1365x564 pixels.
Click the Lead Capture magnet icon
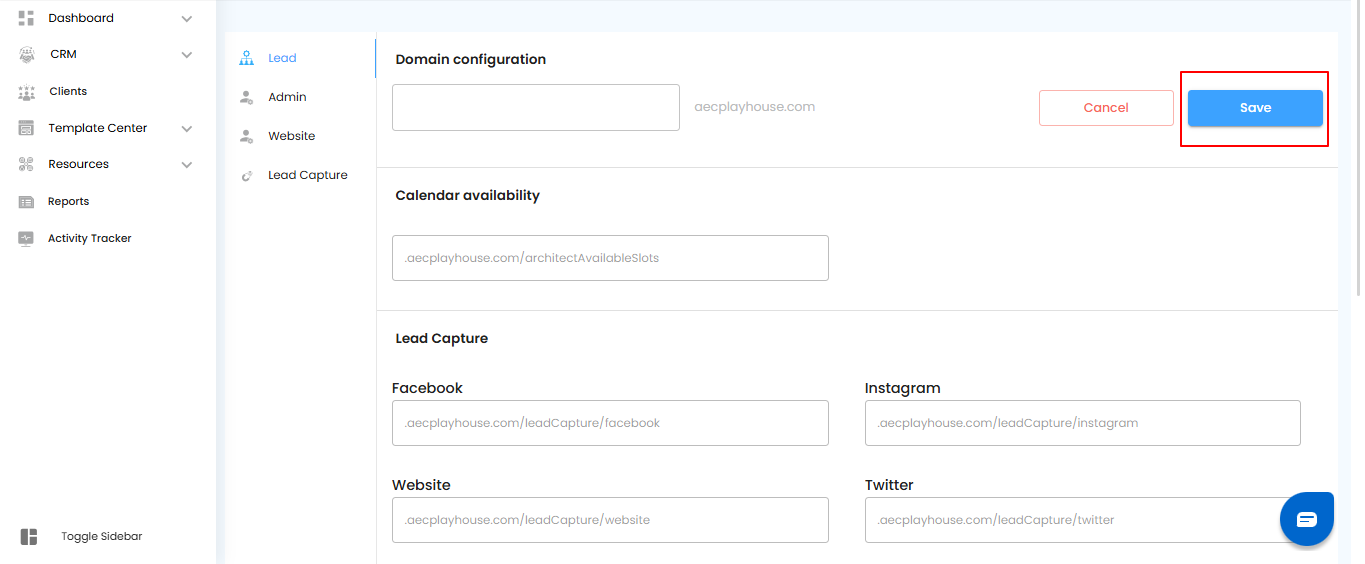246,176
